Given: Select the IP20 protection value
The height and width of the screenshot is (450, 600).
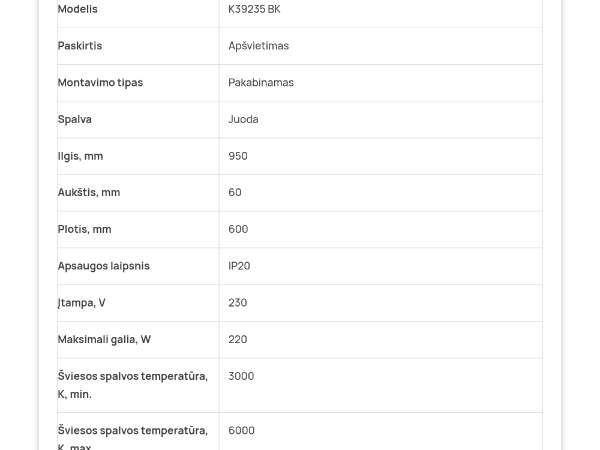Looking at the screenshot, I should tap(239, 266).
